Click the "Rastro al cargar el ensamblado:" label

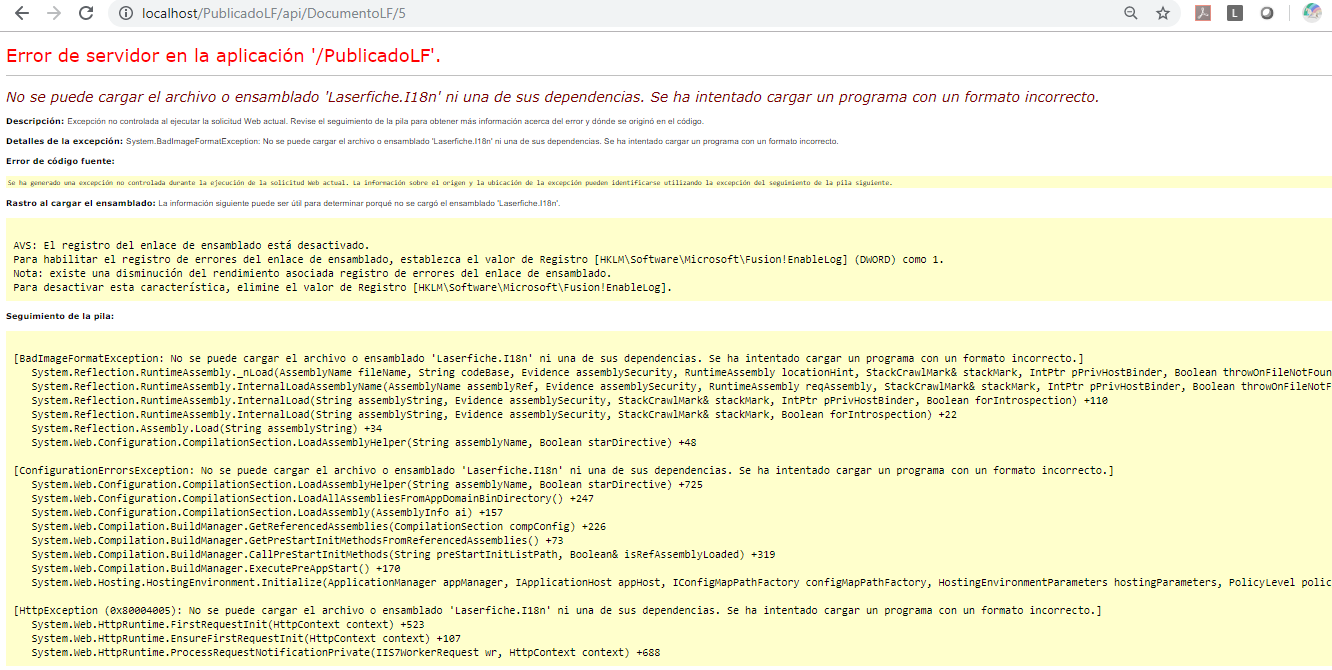coord(80,203)
